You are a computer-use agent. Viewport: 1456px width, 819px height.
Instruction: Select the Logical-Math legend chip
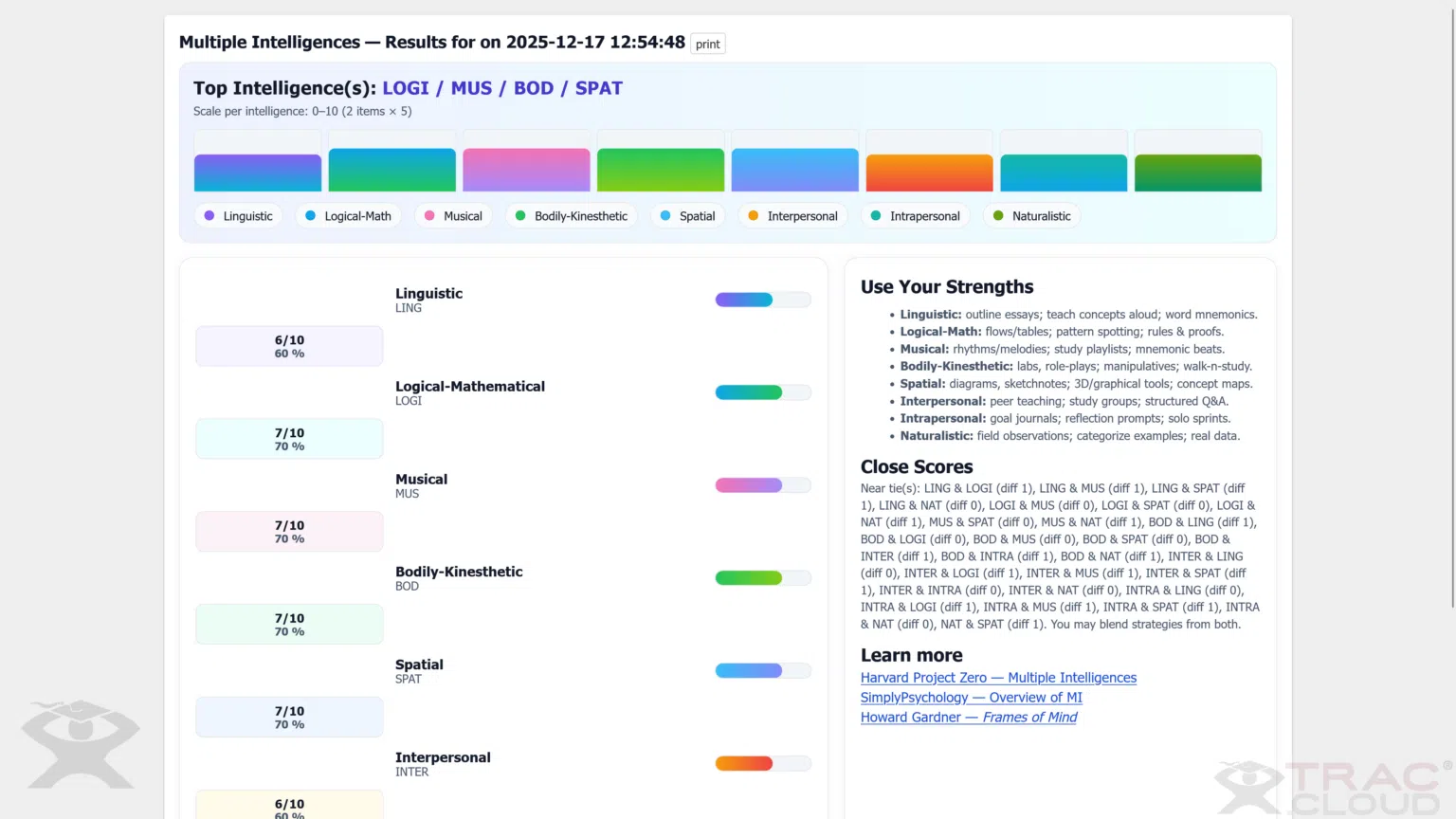click(x=348, y=216)
